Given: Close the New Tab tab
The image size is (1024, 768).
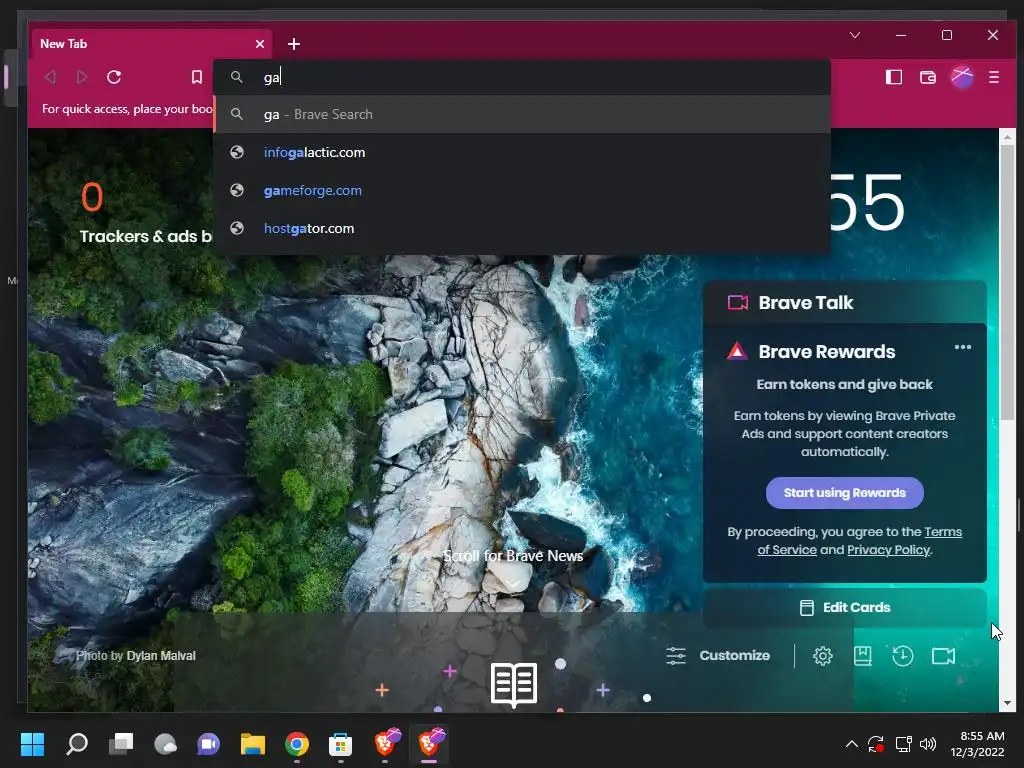Looking at the screenshot, I should pyautogui.click(x=260, y=44).
